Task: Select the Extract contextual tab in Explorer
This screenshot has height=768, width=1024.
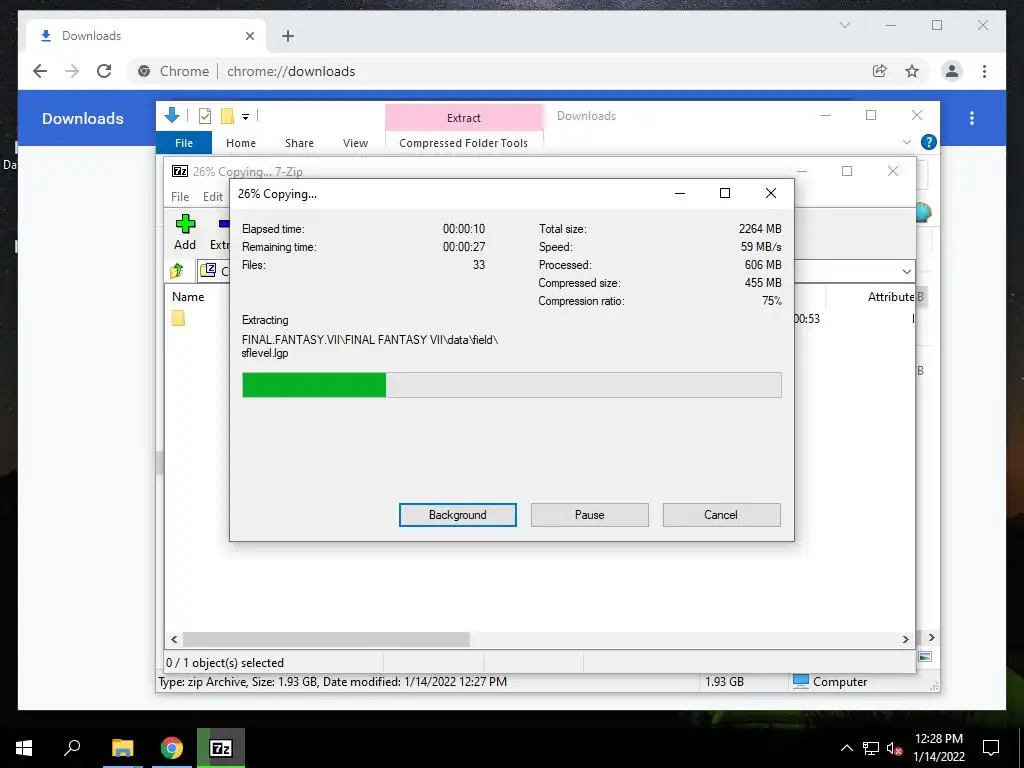Action: [x=464, y=118]
